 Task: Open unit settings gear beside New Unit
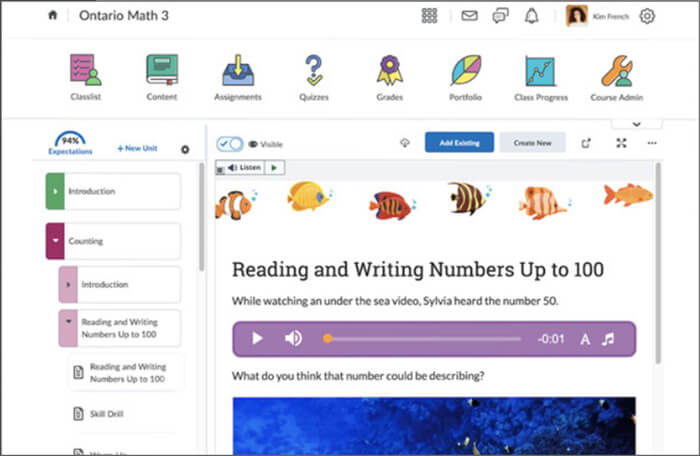tap(185, 150)
